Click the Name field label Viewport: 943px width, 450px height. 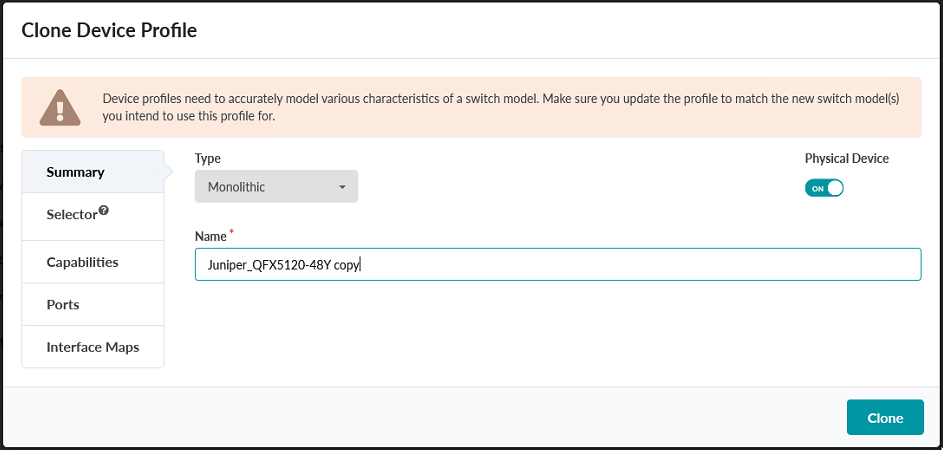point(211,236)
